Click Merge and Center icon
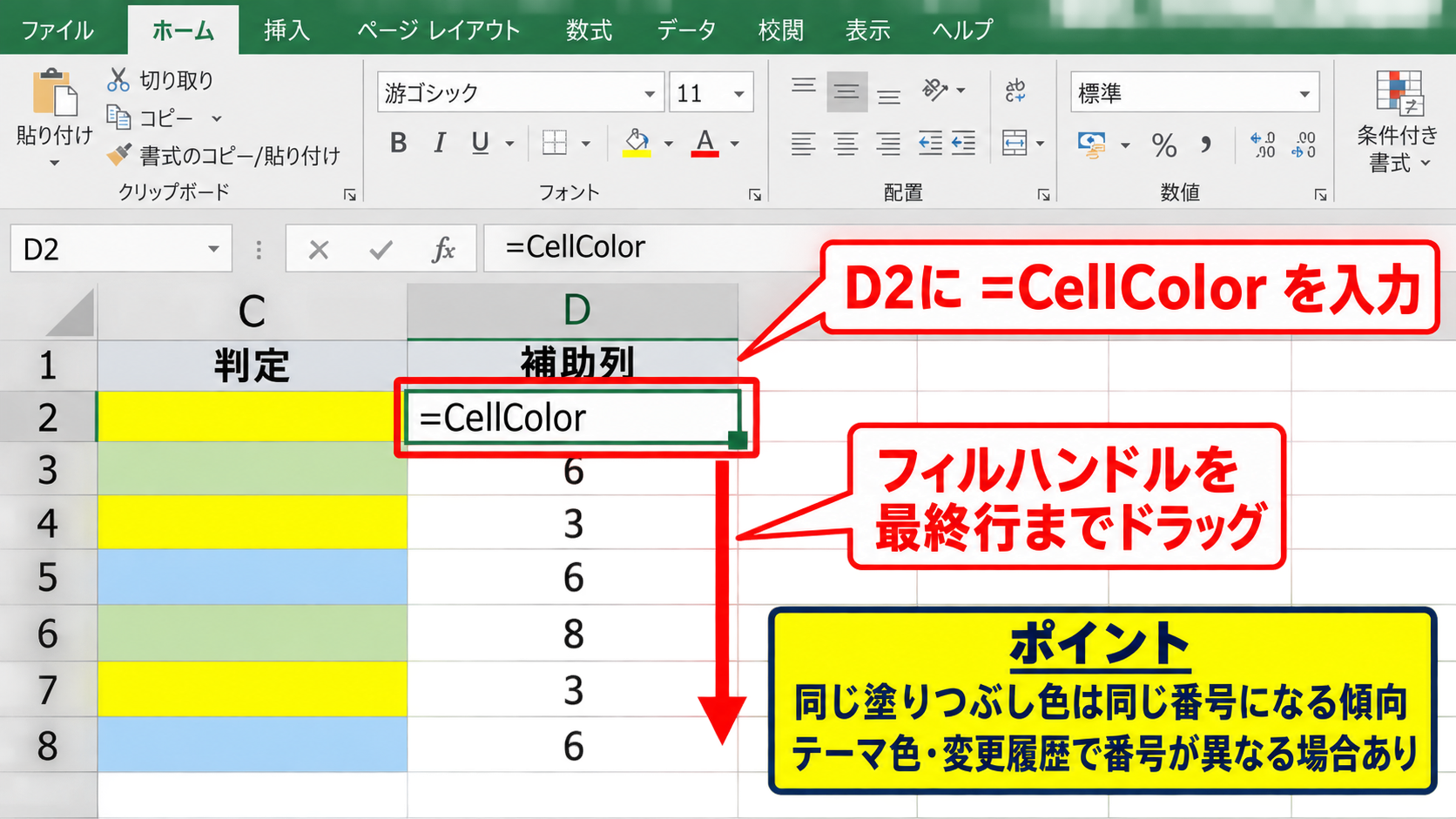The image size is (1456, 819). pyautogui.click(x=1014, y=143)
